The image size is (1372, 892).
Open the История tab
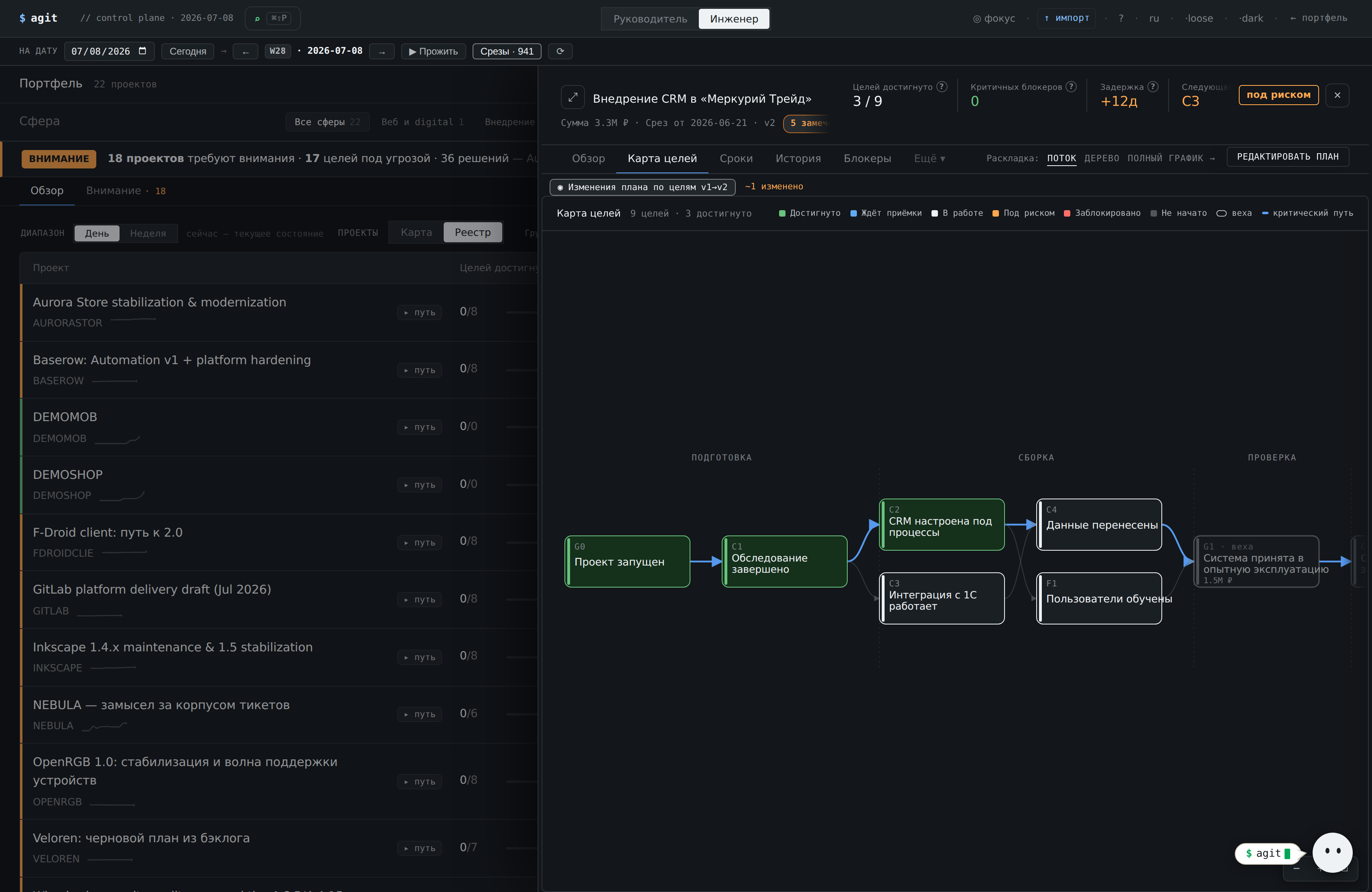798,158
